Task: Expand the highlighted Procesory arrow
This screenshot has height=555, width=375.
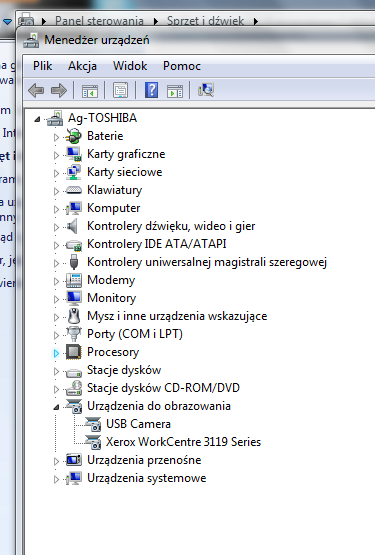Action: tap(56, 353)
